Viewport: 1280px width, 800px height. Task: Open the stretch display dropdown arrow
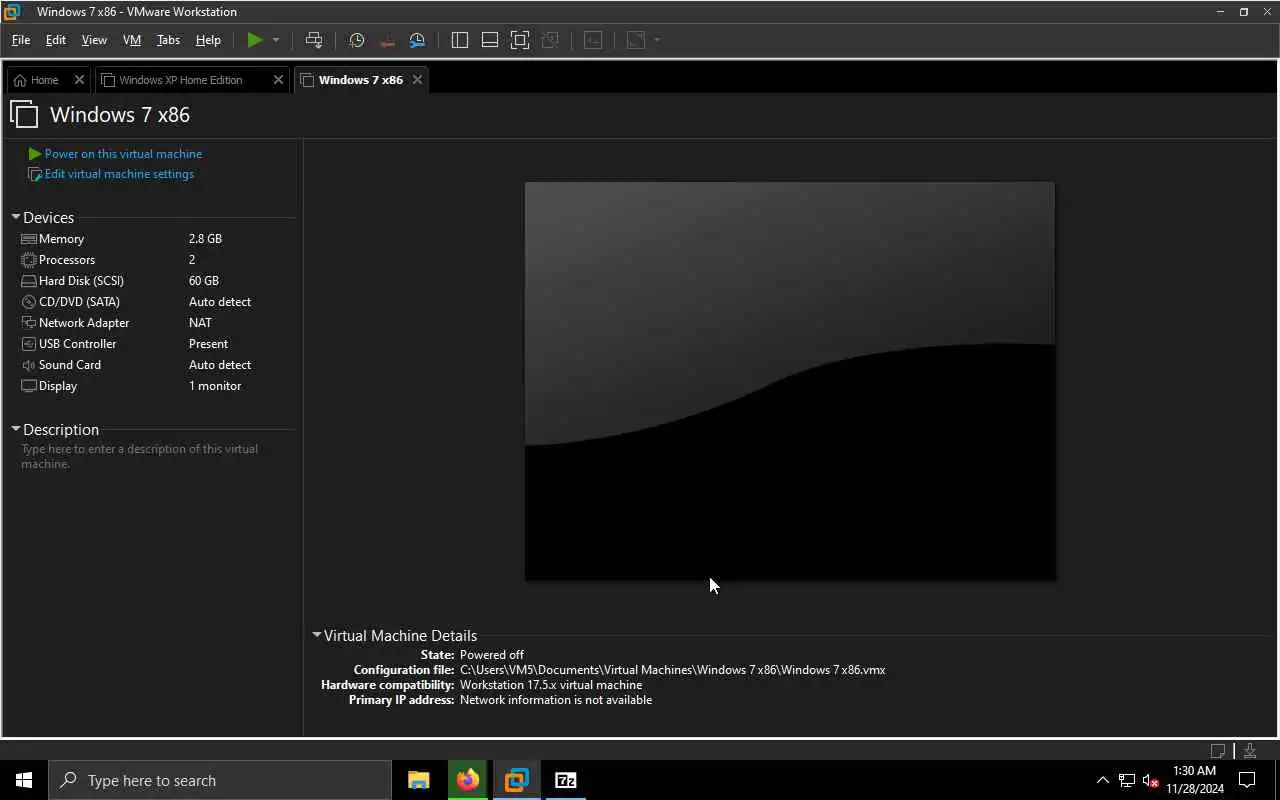tap(657, 40)
